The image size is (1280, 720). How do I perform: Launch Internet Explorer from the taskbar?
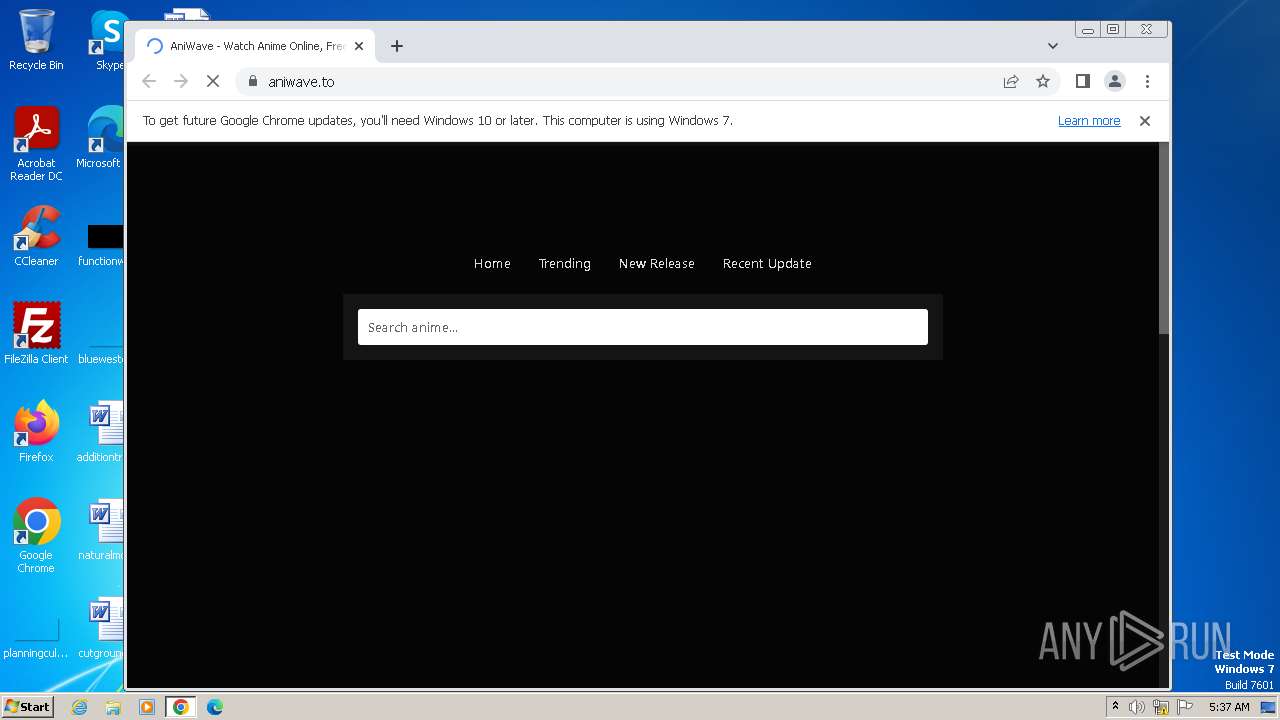coord(79,707)
